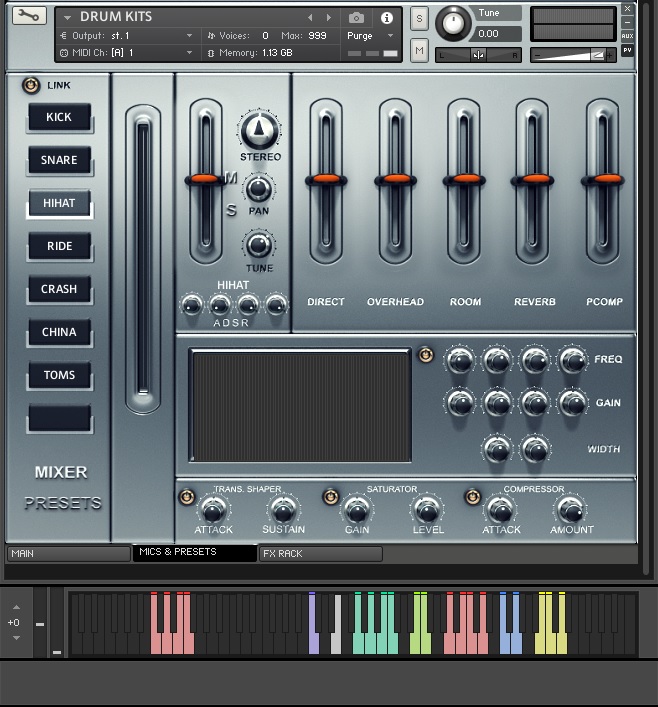The height and width of the screenshot is (707, 658).
Task: Click the TUNE knob under PAN
Action: pyautogui.click(x=259, y=244)
